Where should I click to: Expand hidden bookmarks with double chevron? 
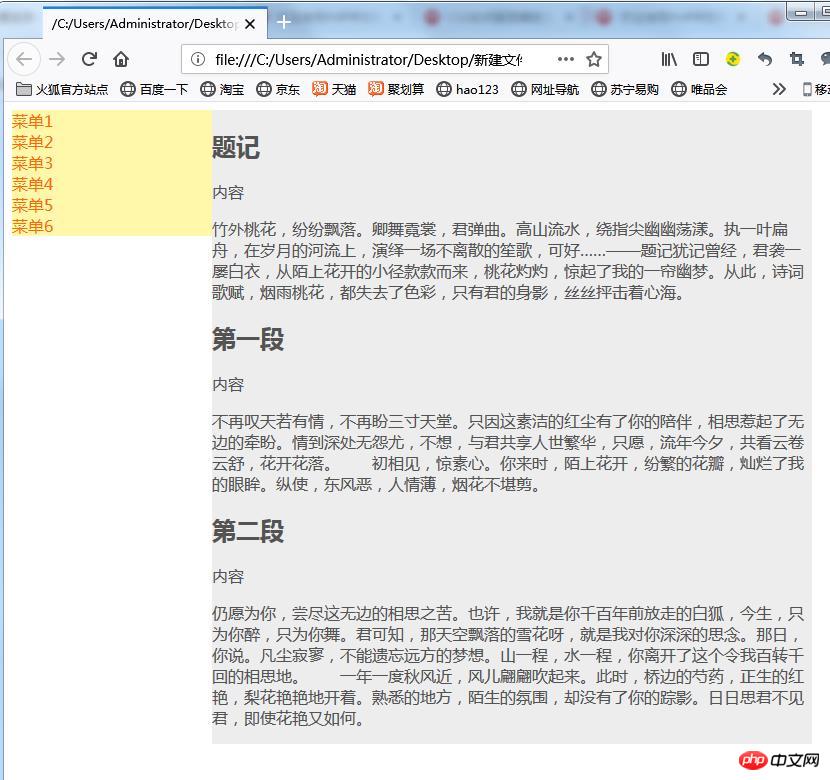(x=779, y=89)
